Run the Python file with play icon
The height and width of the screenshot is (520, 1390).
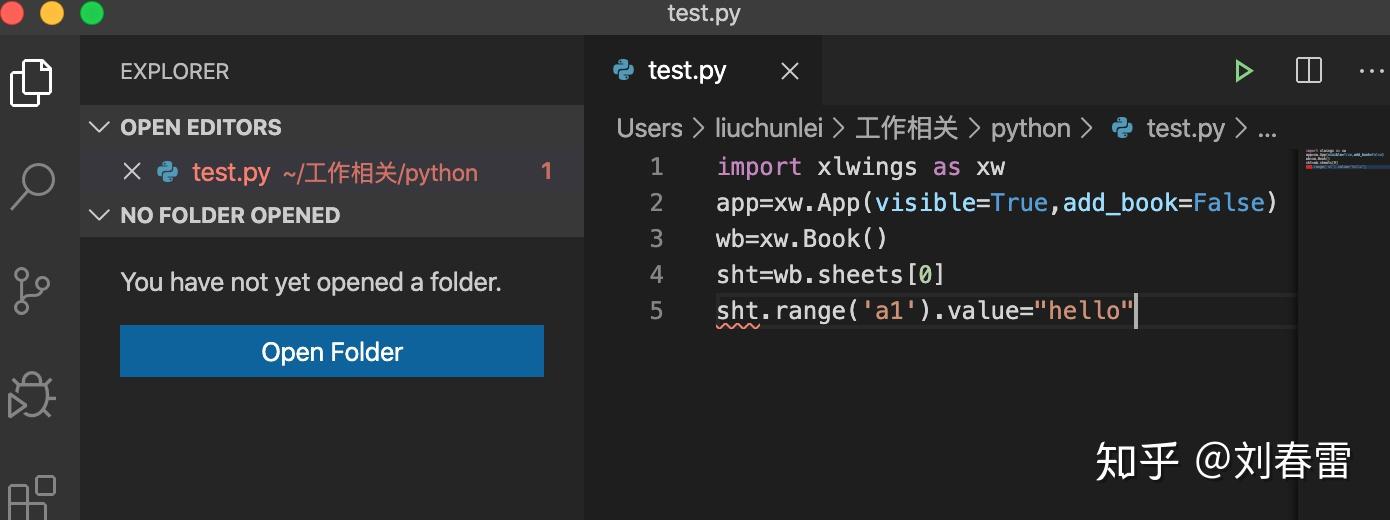1243,71
